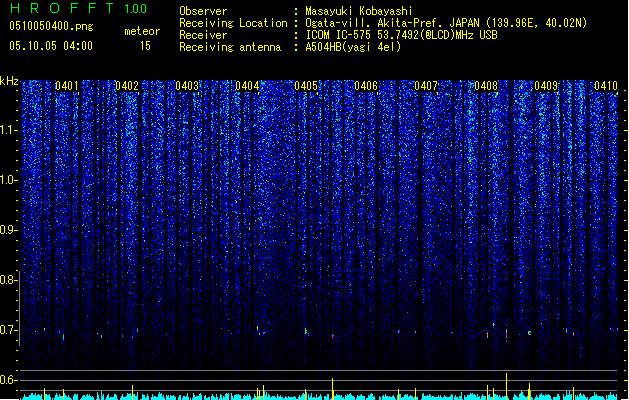Screen dimensions: 629x400
Task: Click the HROFFT 1.0.0 title text
Action: click(79, 8)
